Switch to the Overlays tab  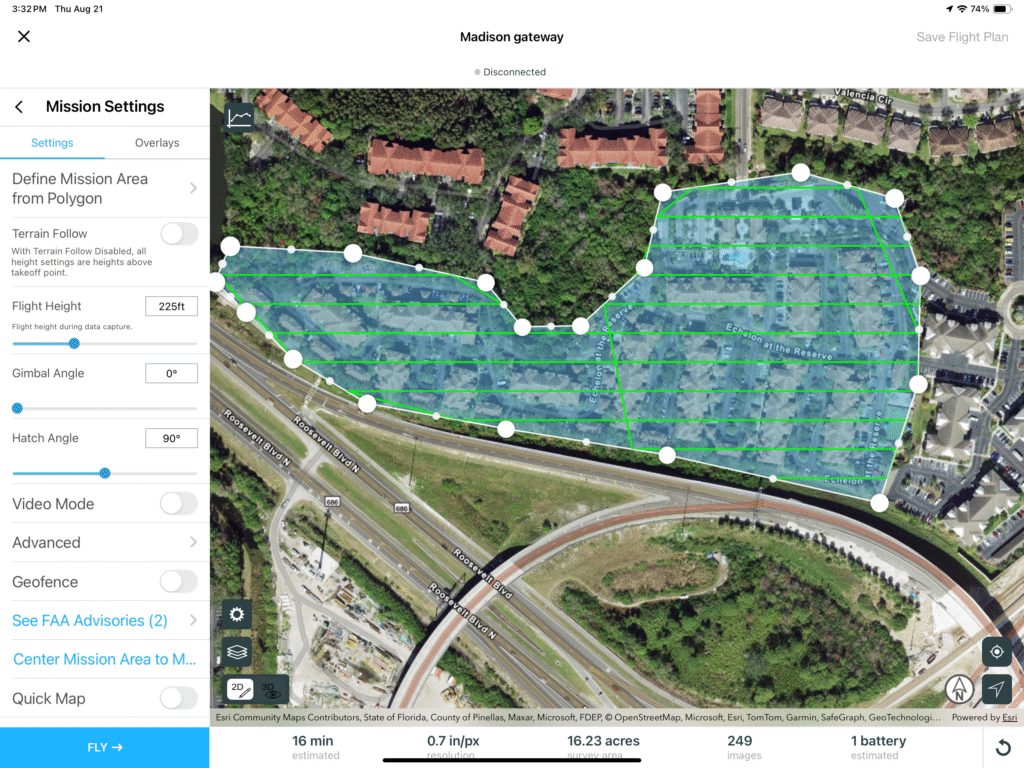point(157,143)
